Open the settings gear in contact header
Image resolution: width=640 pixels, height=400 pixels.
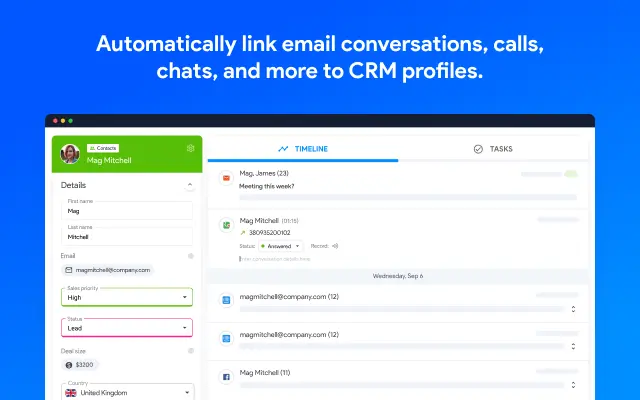[x=190, y=148]
